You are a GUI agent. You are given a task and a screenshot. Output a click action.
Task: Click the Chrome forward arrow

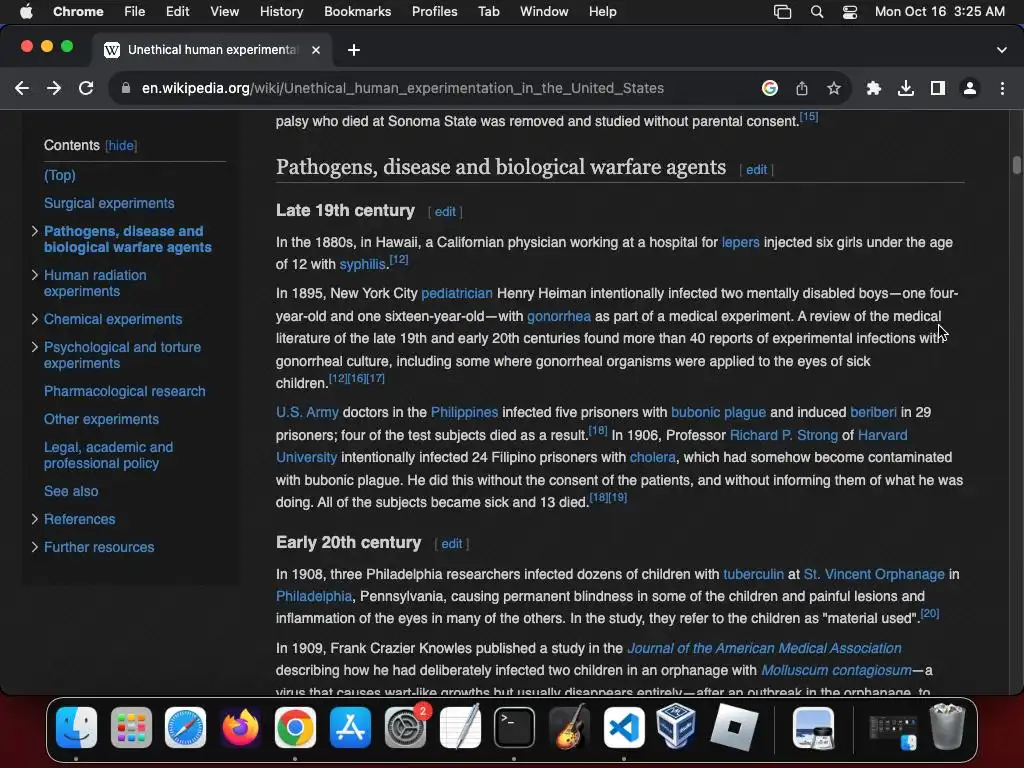[54, 88]
